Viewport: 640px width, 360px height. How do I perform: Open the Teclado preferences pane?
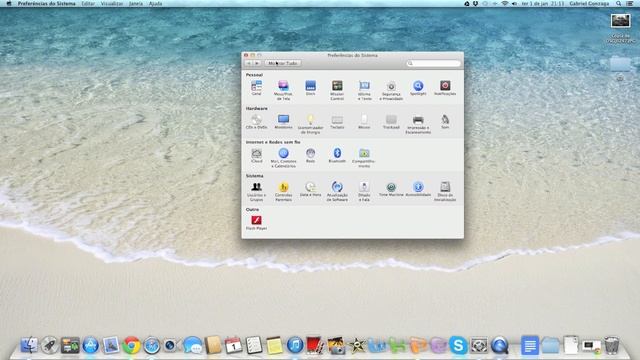[x=337, y=122]
